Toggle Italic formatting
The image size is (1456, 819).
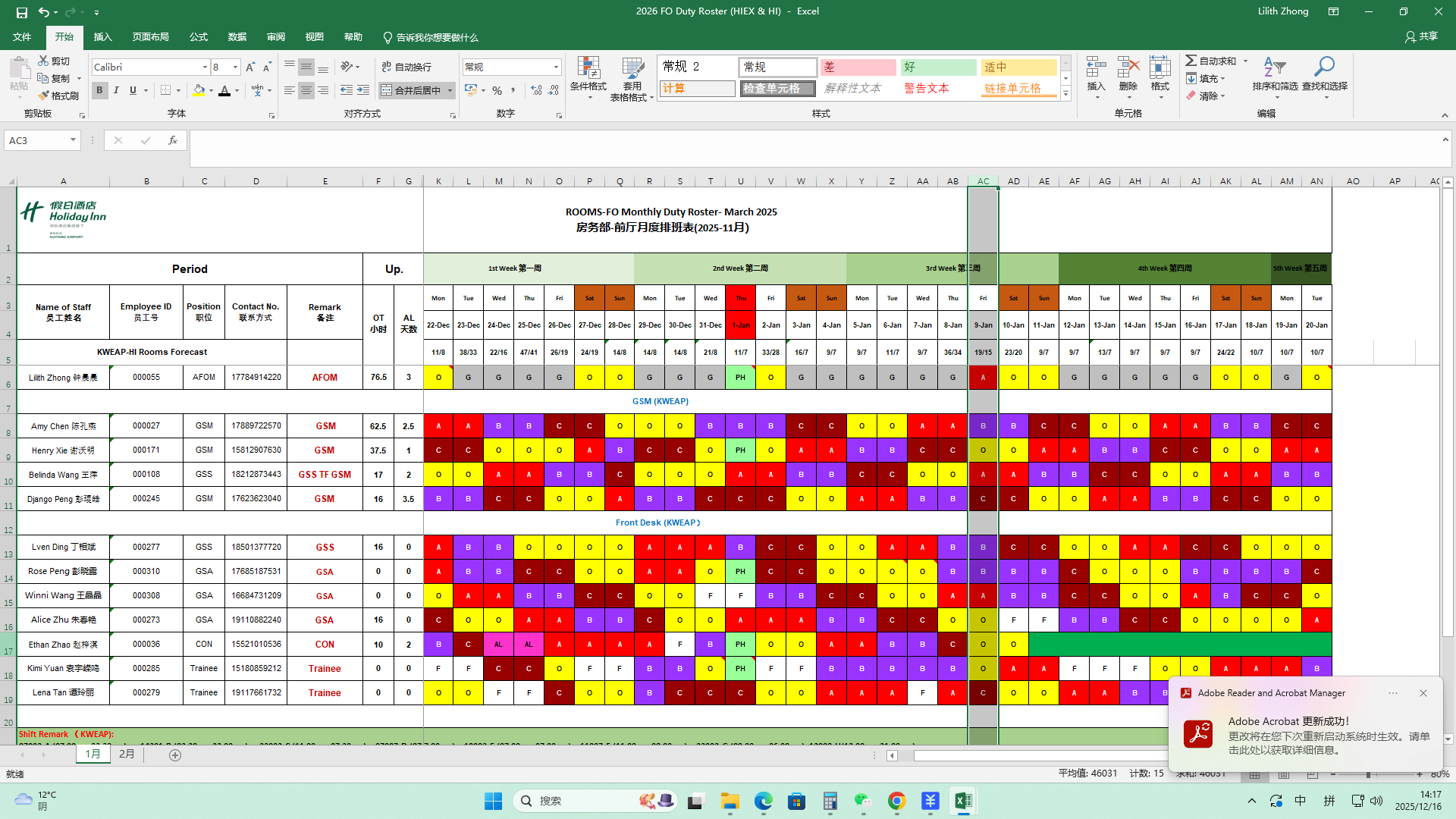[116, 90]
